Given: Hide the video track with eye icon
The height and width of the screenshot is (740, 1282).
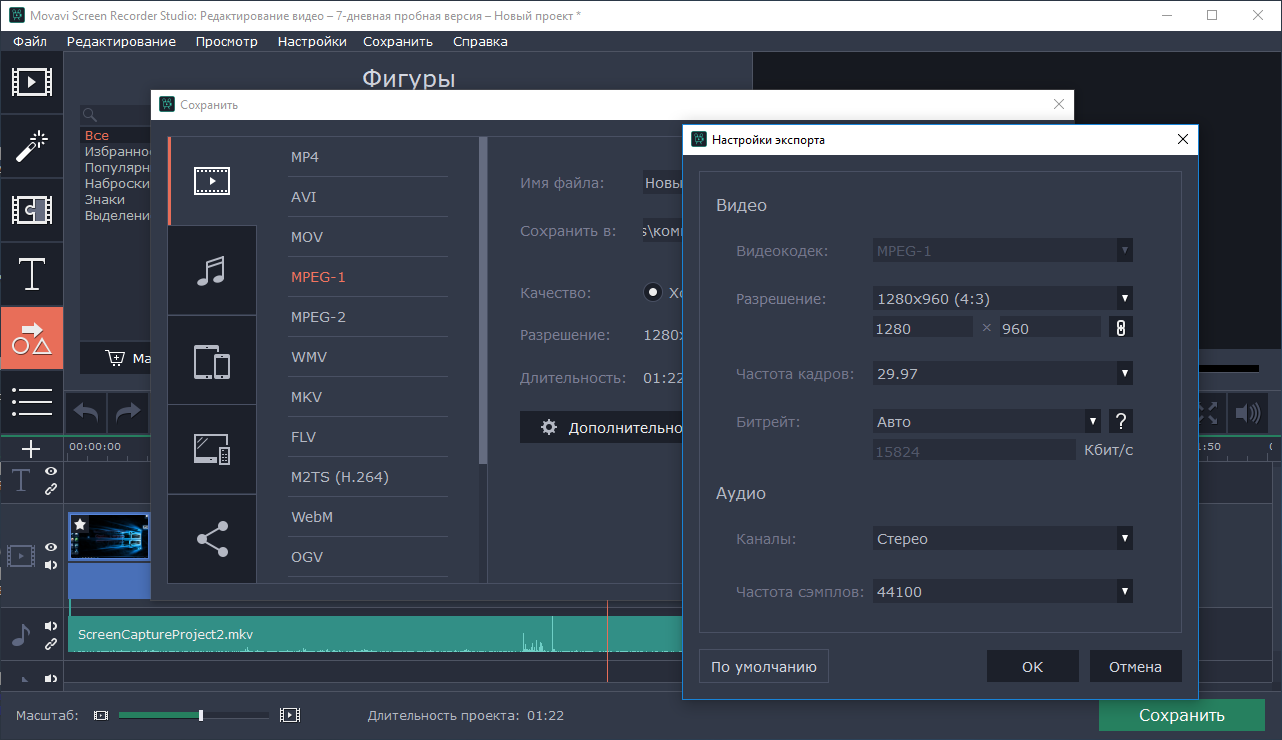Looking at the screenshot, I should point(51,547).
